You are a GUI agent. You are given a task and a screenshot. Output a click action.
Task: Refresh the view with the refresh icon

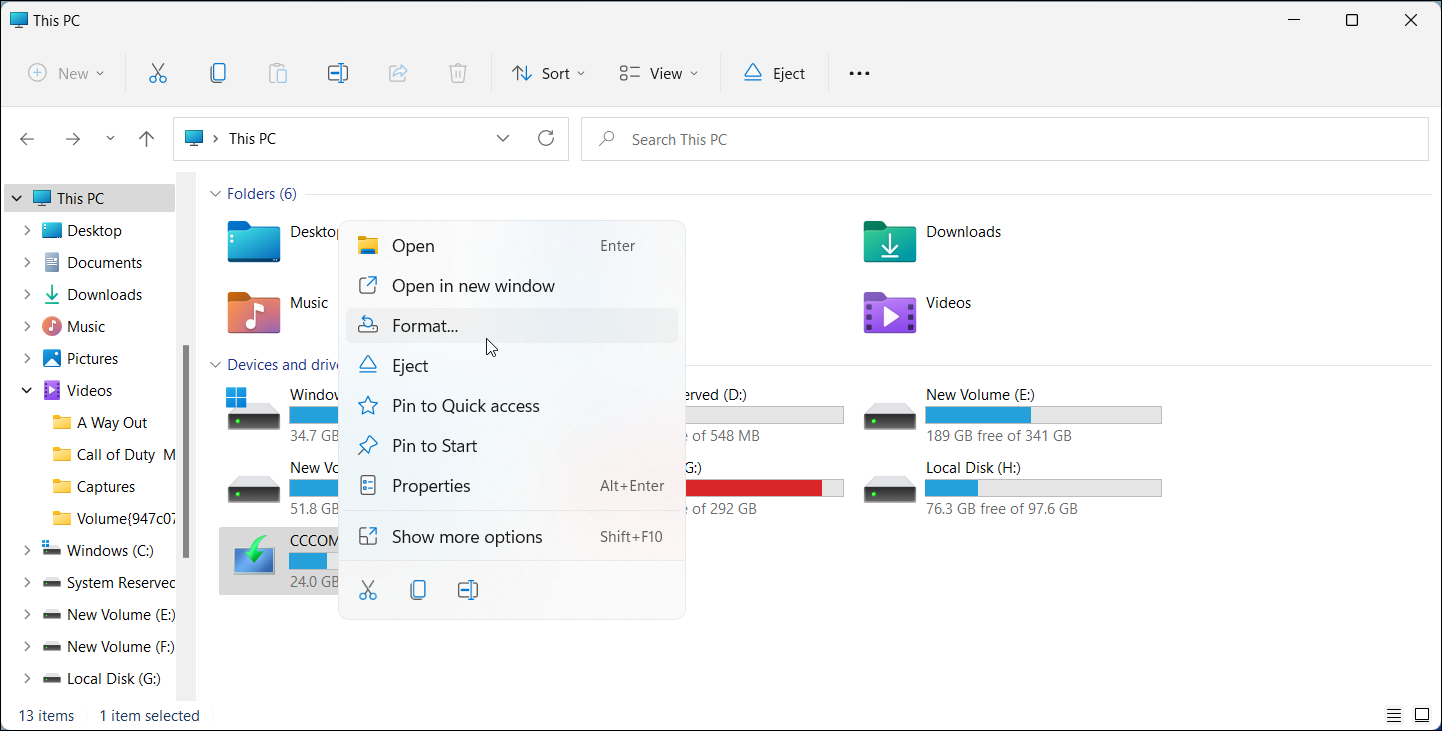[545, 138]
